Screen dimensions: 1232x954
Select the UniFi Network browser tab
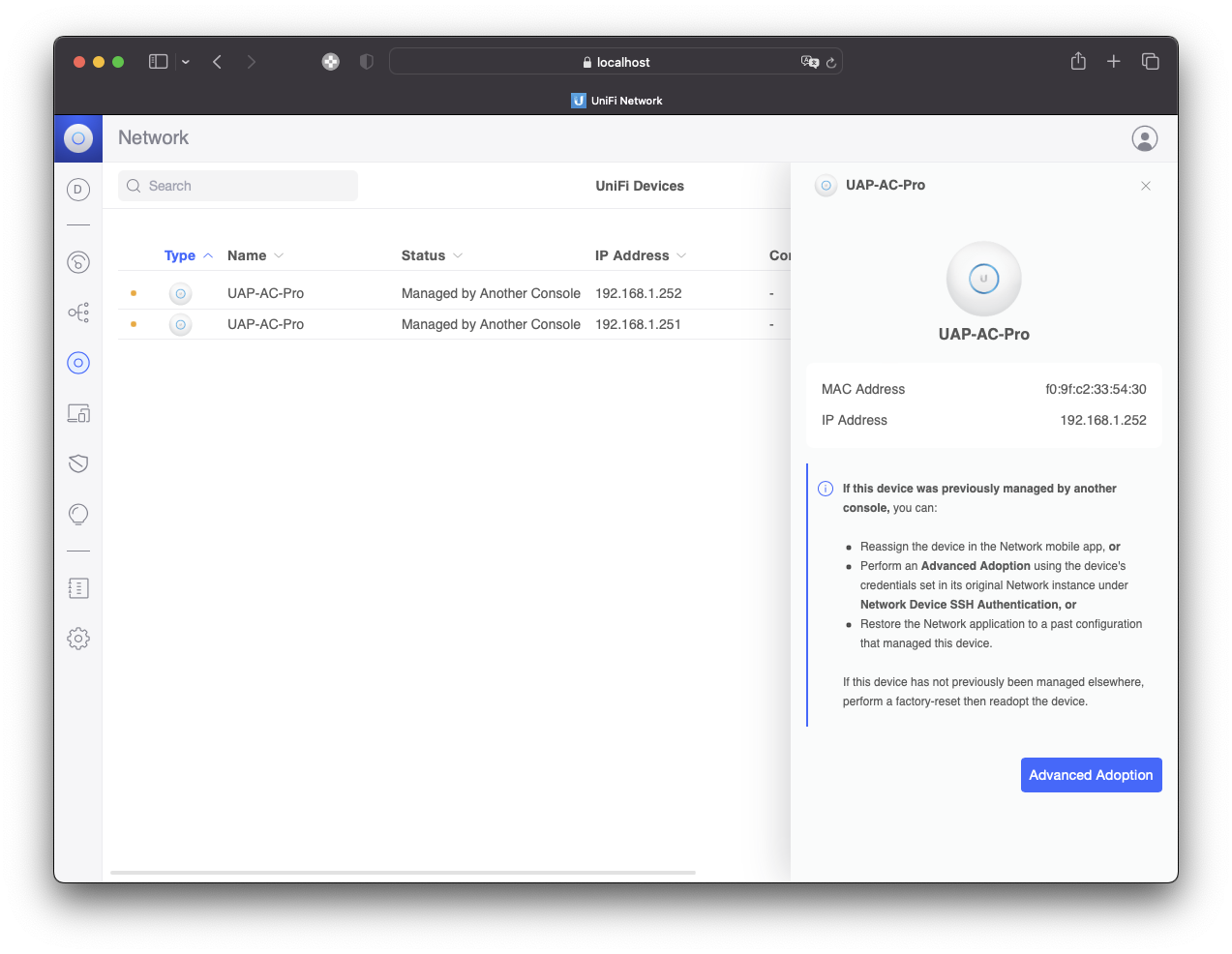click(616, 101)
